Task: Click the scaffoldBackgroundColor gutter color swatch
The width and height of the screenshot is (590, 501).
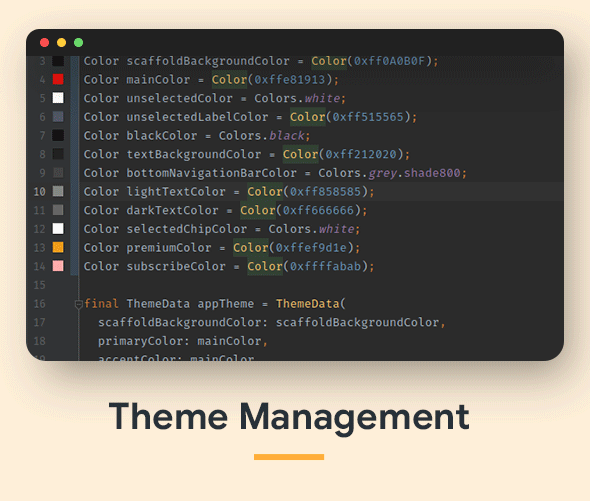Action: (x=58, y=61)
